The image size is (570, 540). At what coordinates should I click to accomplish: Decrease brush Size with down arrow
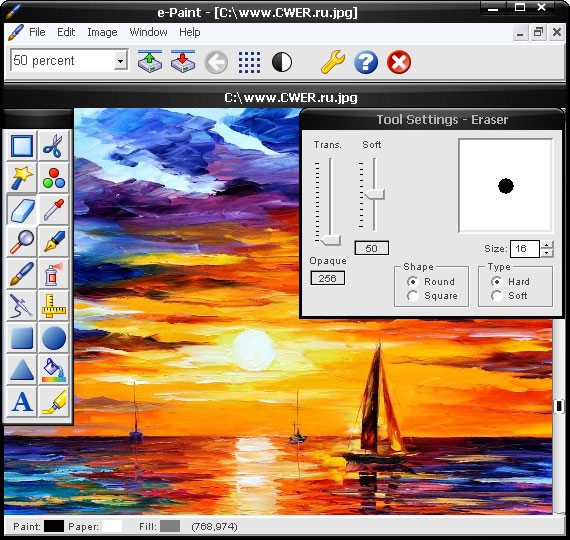coord(547,253)
